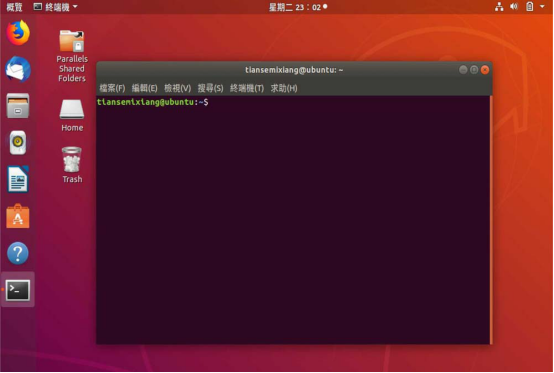554x373 pixels.
Task: Select the Home desktop icon
Action: [72, 115]
